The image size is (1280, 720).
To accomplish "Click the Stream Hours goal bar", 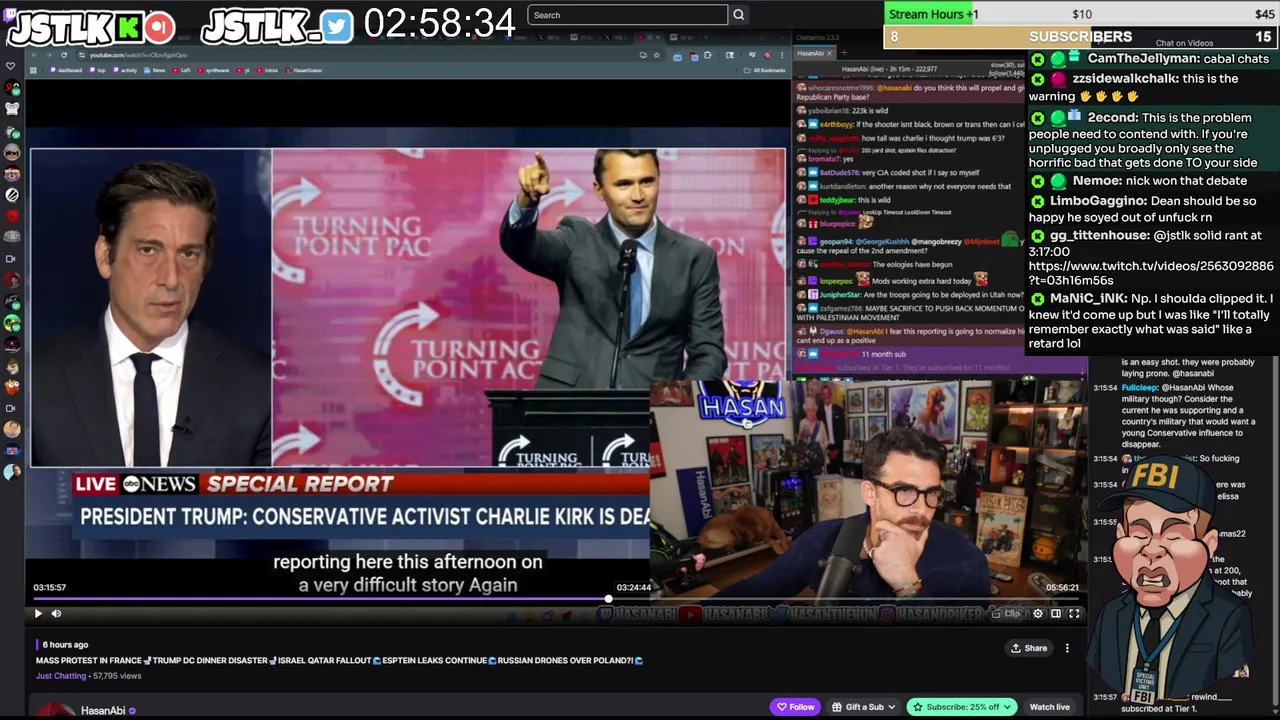I will 1080,14.
